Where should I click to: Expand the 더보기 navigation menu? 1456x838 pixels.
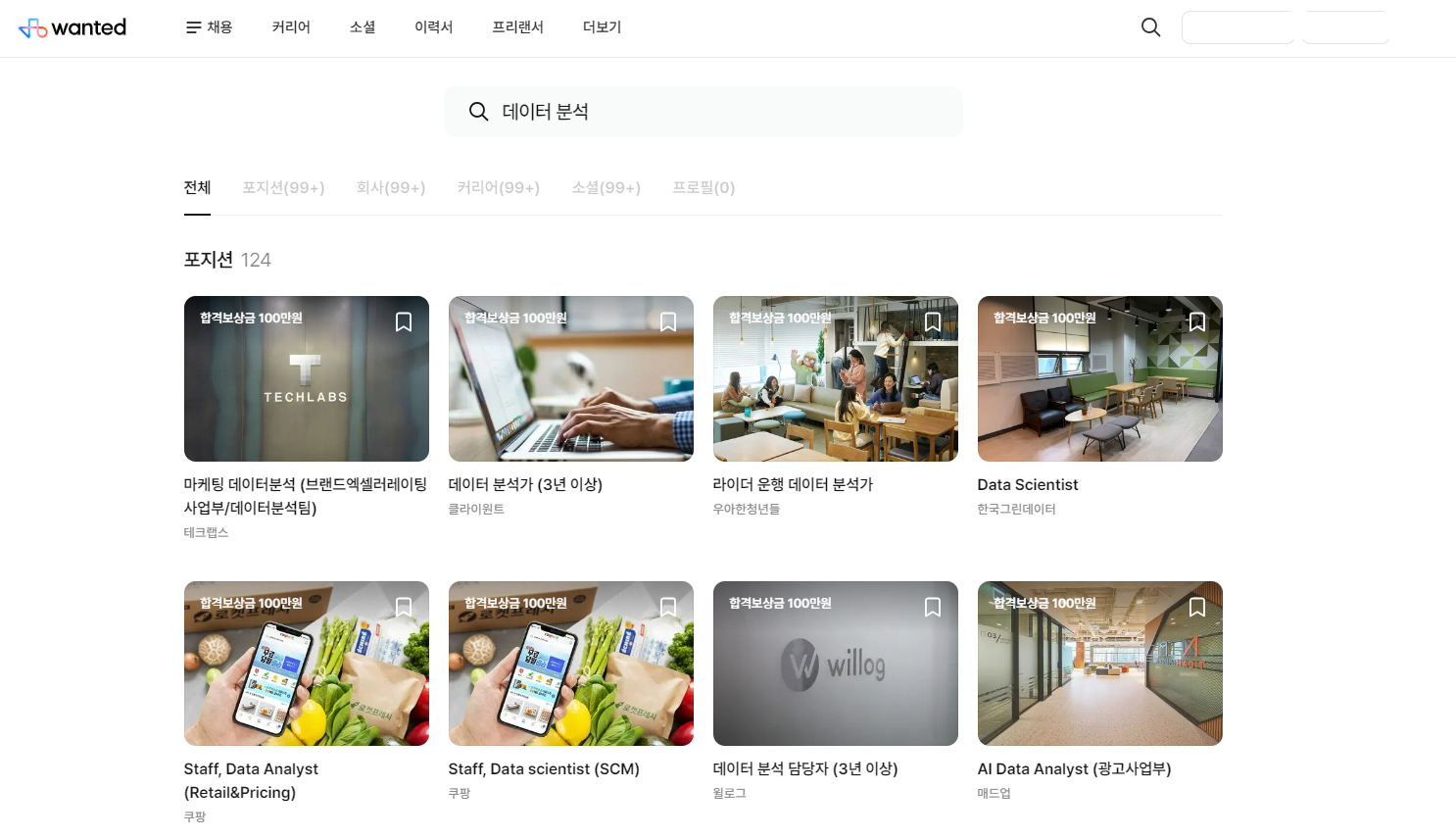point(602,27)
